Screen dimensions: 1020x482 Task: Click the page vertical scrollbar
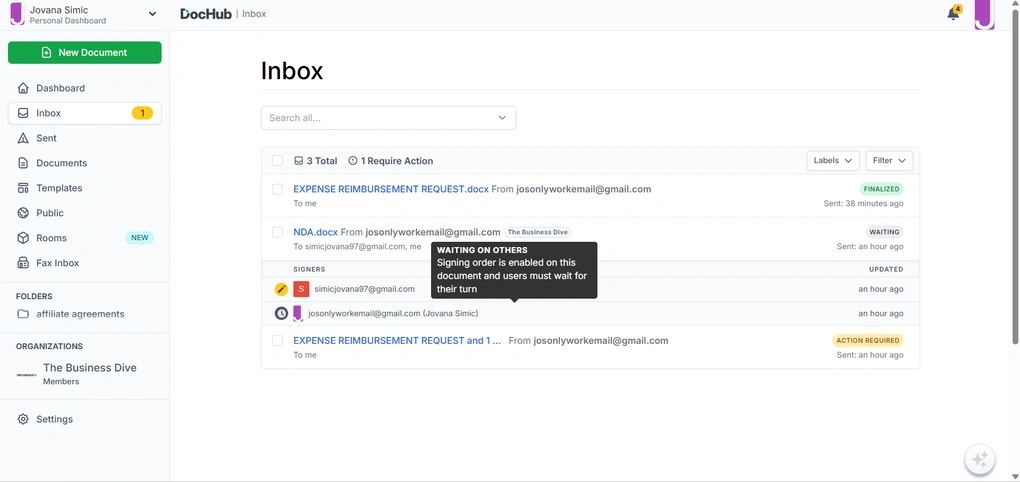(1015, 176)
